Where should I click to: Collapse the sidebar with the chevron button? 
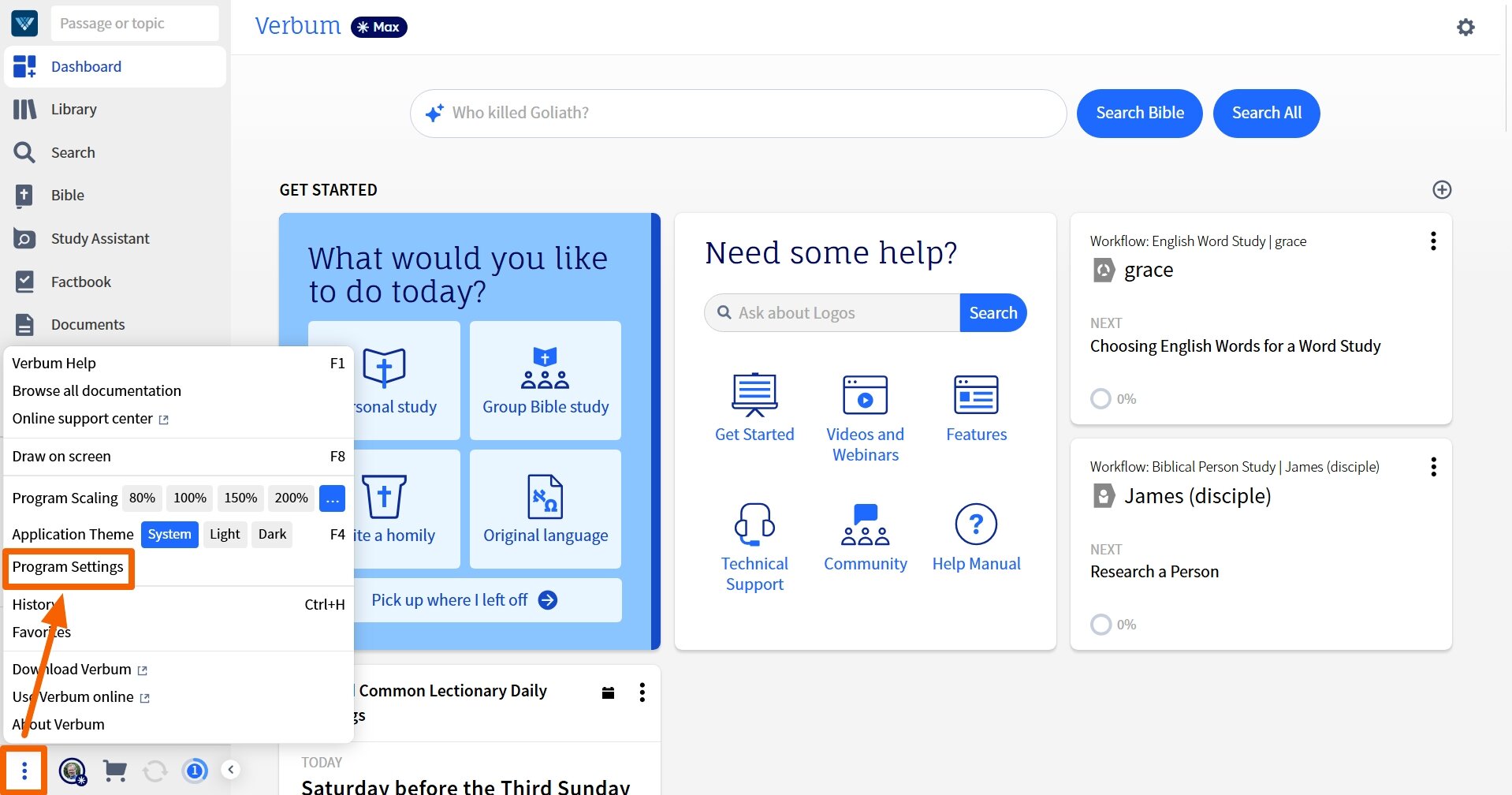pyautogui.click(x=231, y=770)
